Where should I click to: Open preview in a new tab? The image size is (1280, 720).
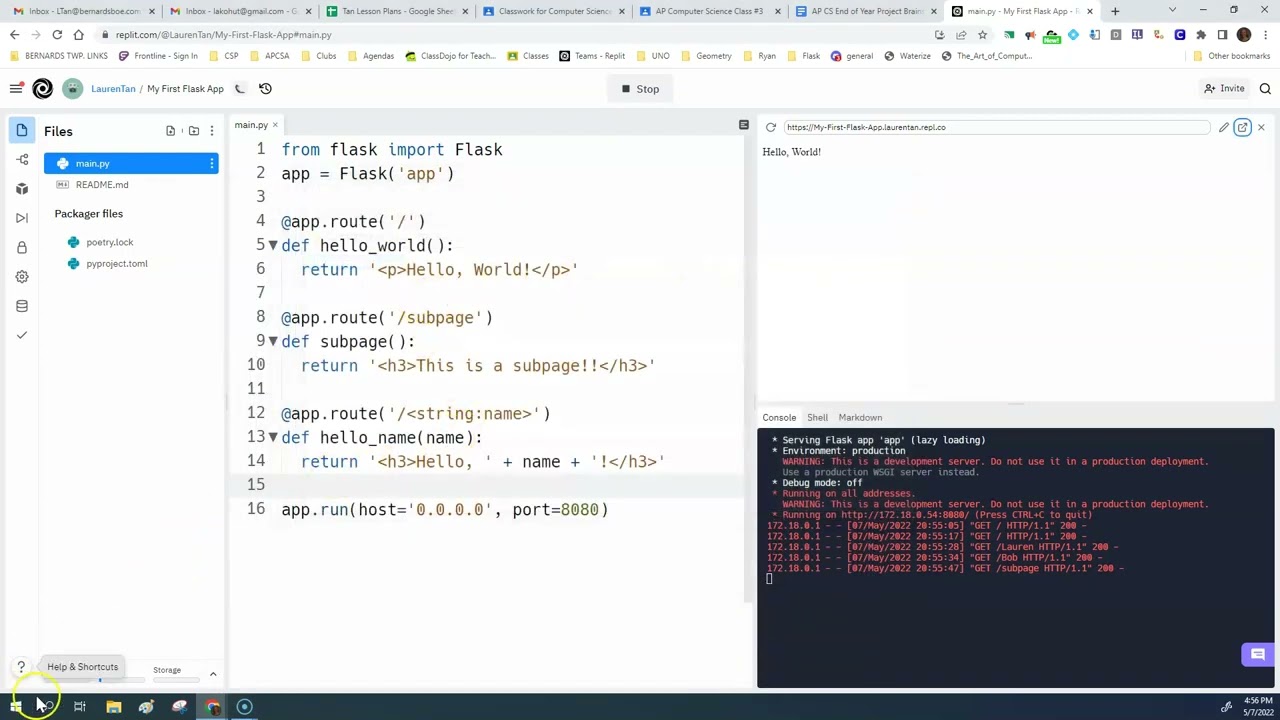point(1243,127)
